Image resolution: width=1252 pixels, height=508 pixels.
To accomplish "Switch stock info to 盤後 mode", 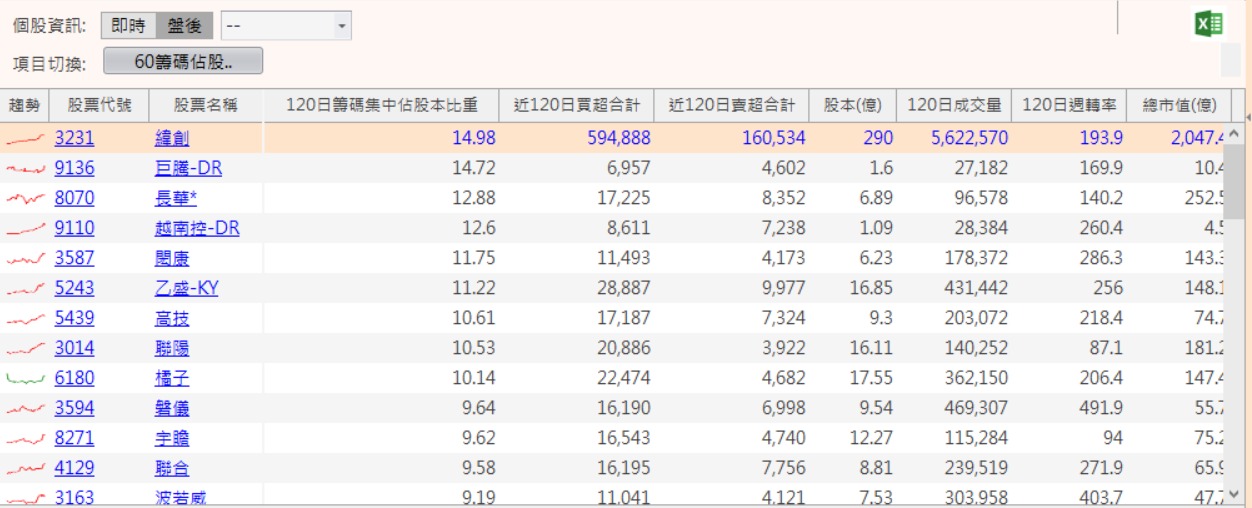I will tap(184, 25).
